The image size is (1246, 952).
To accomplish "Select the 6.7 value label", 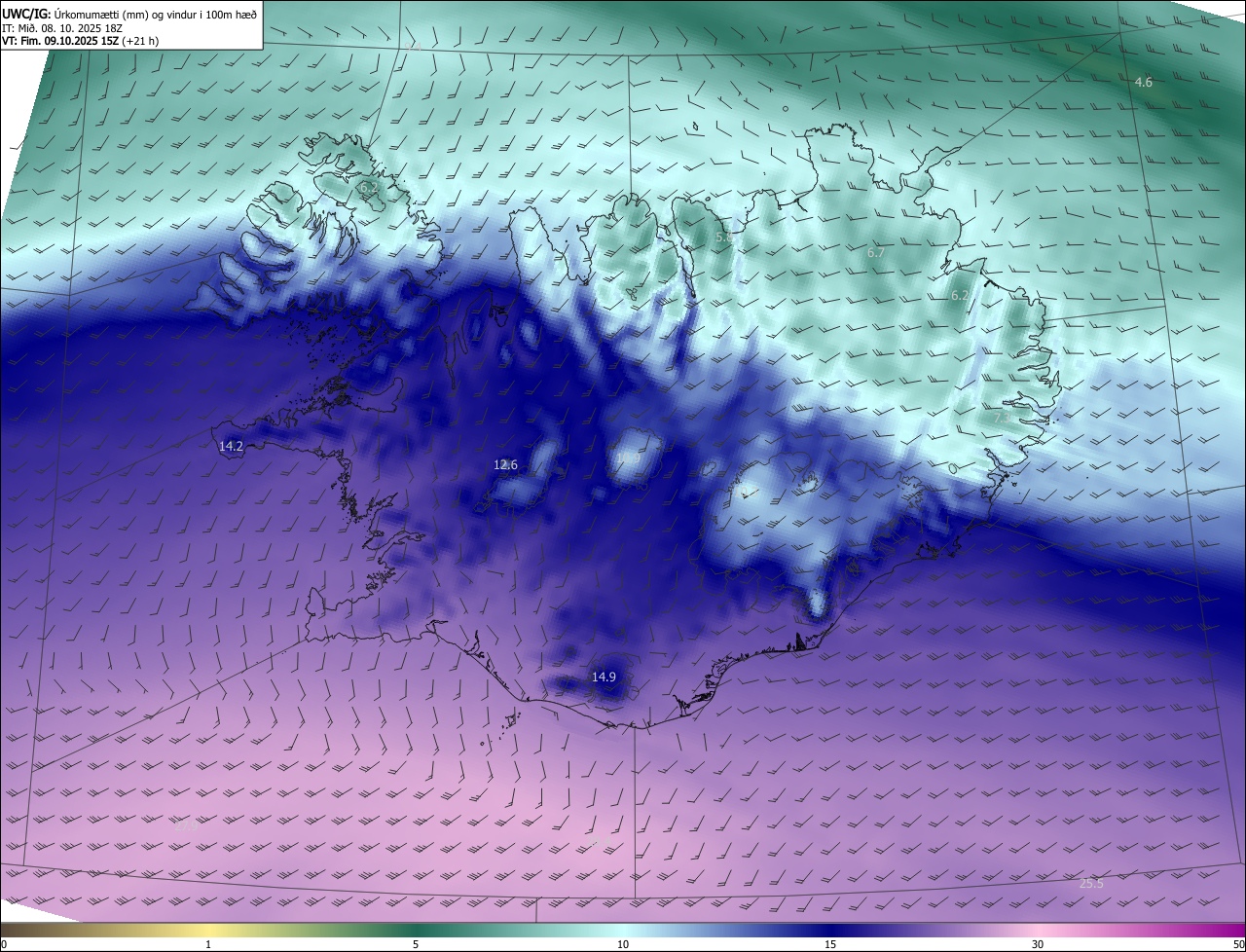I will click(876, 253).
